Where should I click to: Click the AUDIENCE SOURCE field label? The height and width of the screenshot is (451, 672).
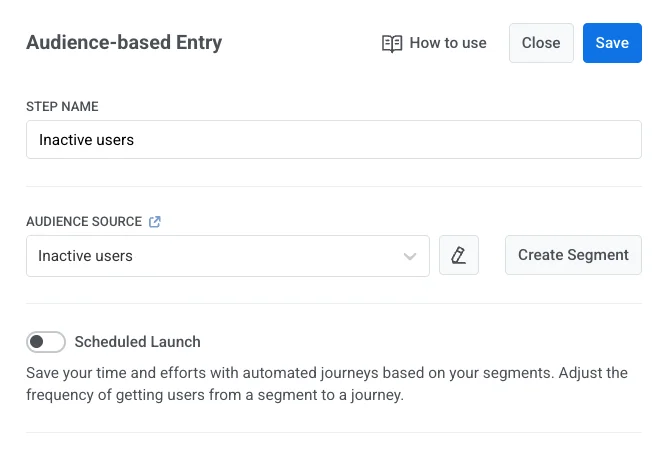pos(84,222)
